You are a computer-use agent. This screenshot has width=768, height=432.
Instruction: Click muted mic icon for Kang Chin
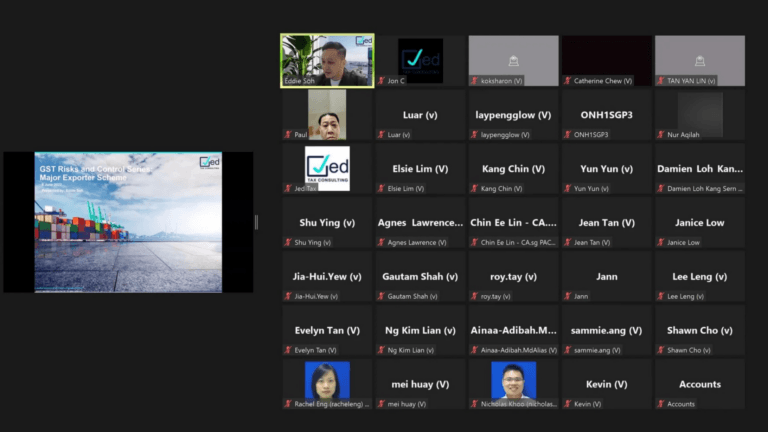click(x=474, y=188)
